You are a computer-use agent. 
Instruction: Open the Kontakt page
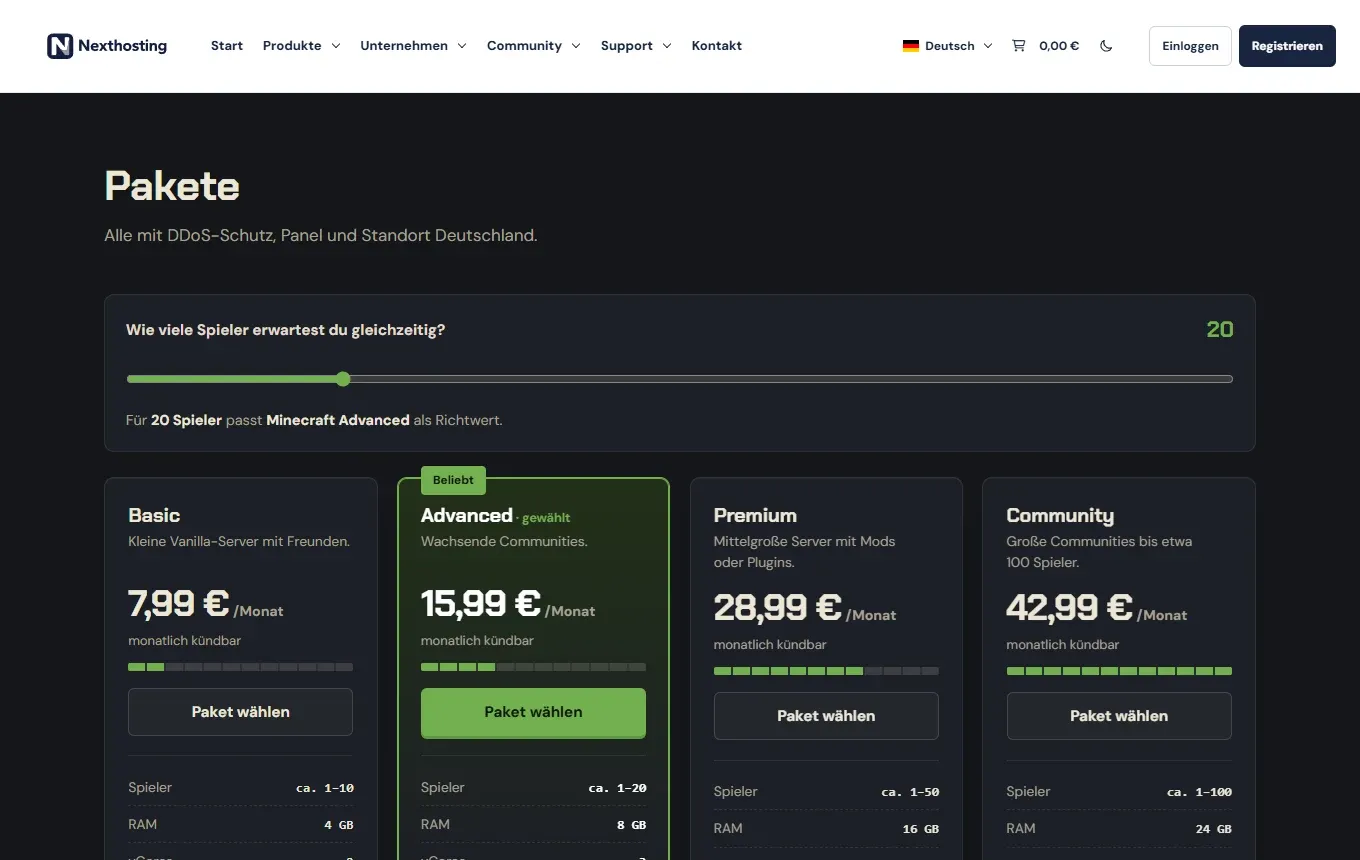717,46
